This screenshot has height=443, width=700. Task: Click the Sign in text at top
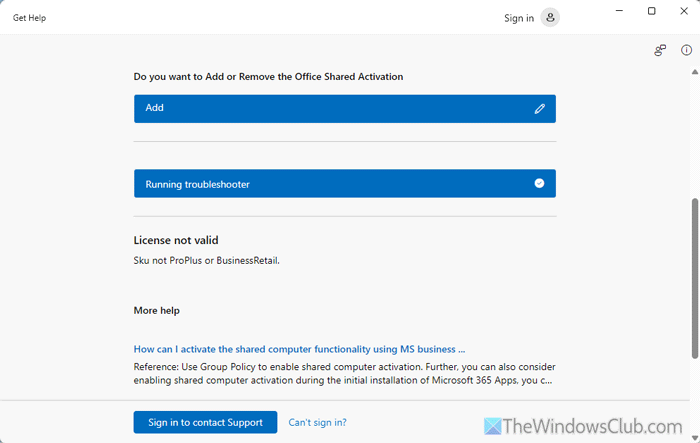coord(519,18)
